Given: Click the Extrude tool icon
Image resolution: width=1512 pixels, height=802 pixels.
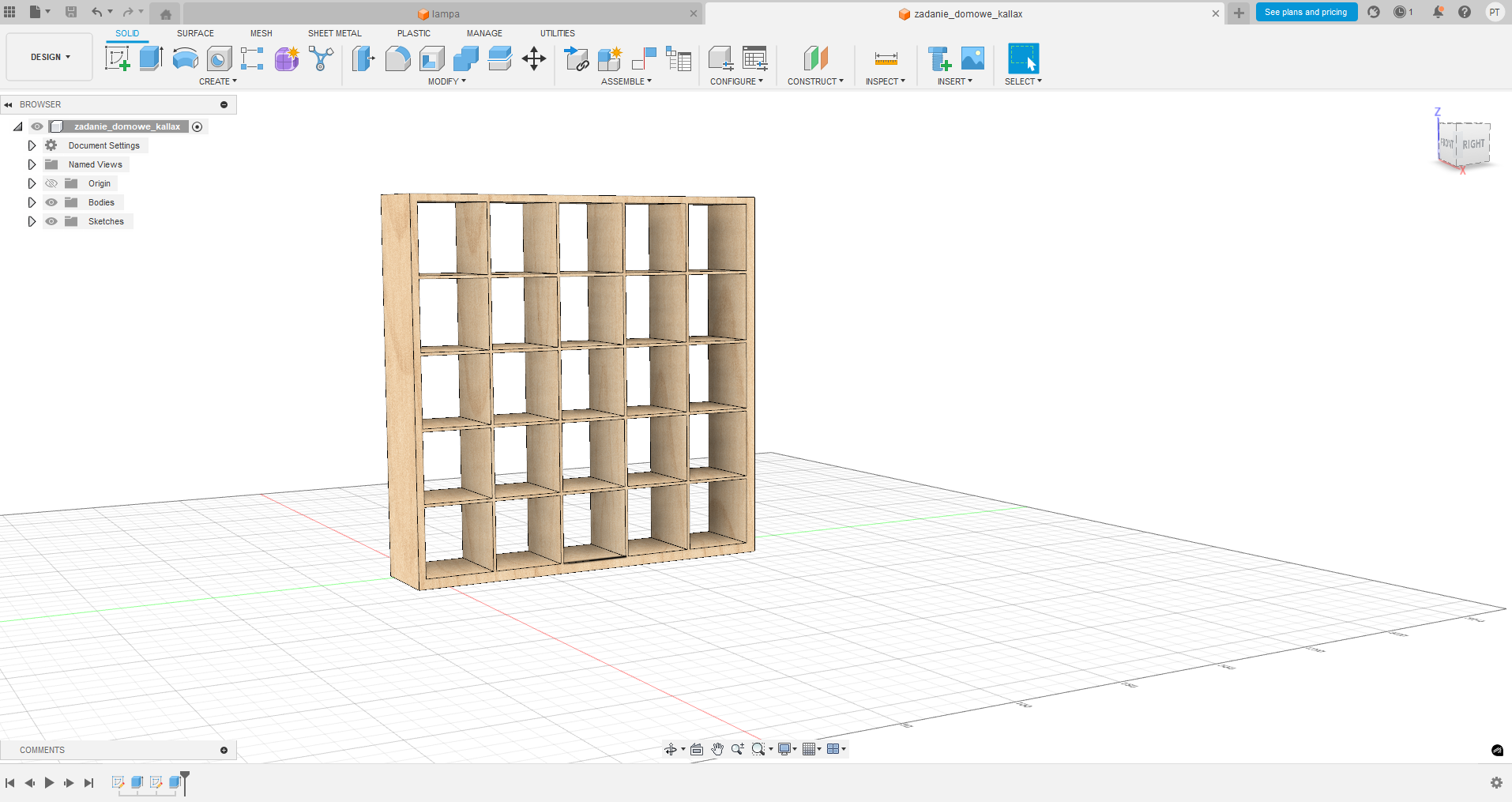Looking at the screenshot, I should coord(151,58).
